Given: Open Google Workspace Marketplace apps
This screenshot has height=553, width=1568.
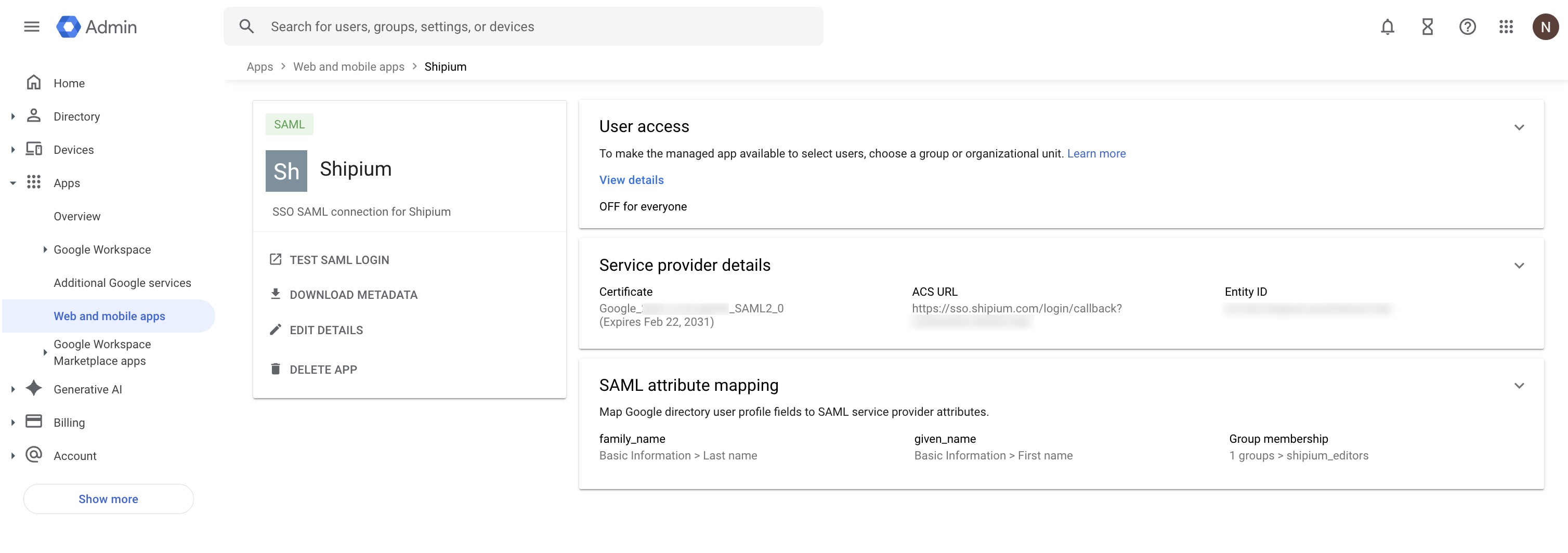Looking at the screenshot, I should coord(102,352).
